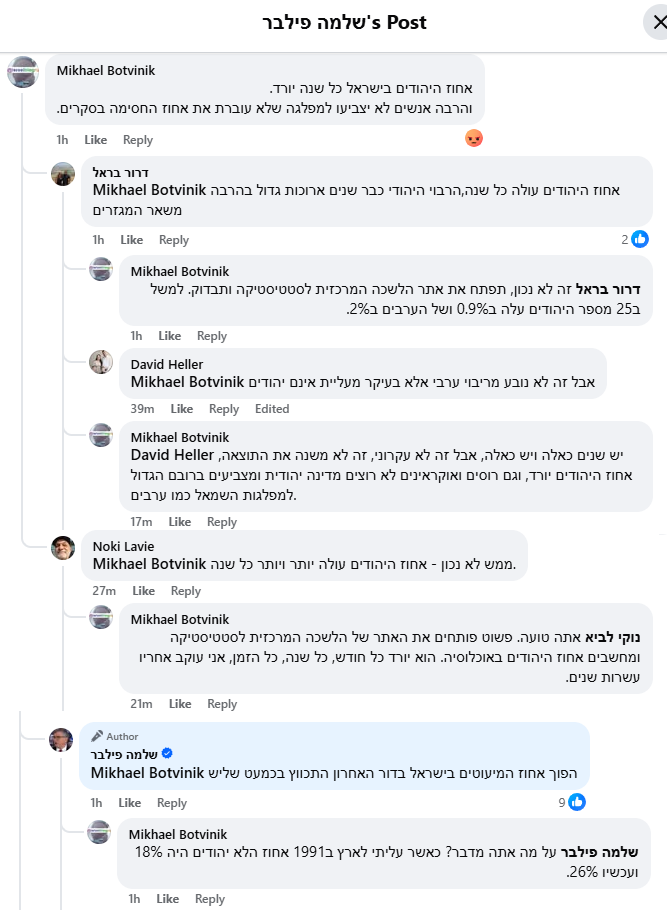
Task: Click the top Mikhael Botvinik profile avatar
Action: tap(23, 72)
